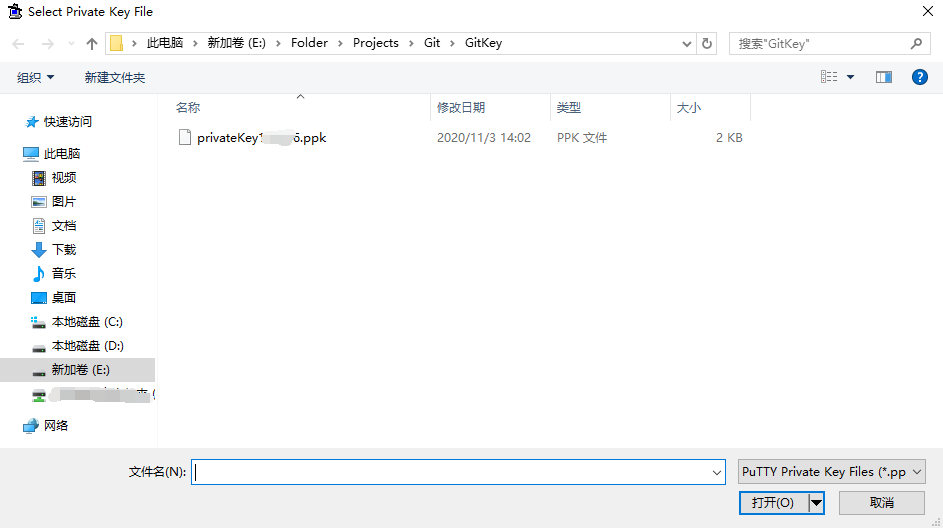
Task: Open the 音乐 folder
Action: [64, 273]
